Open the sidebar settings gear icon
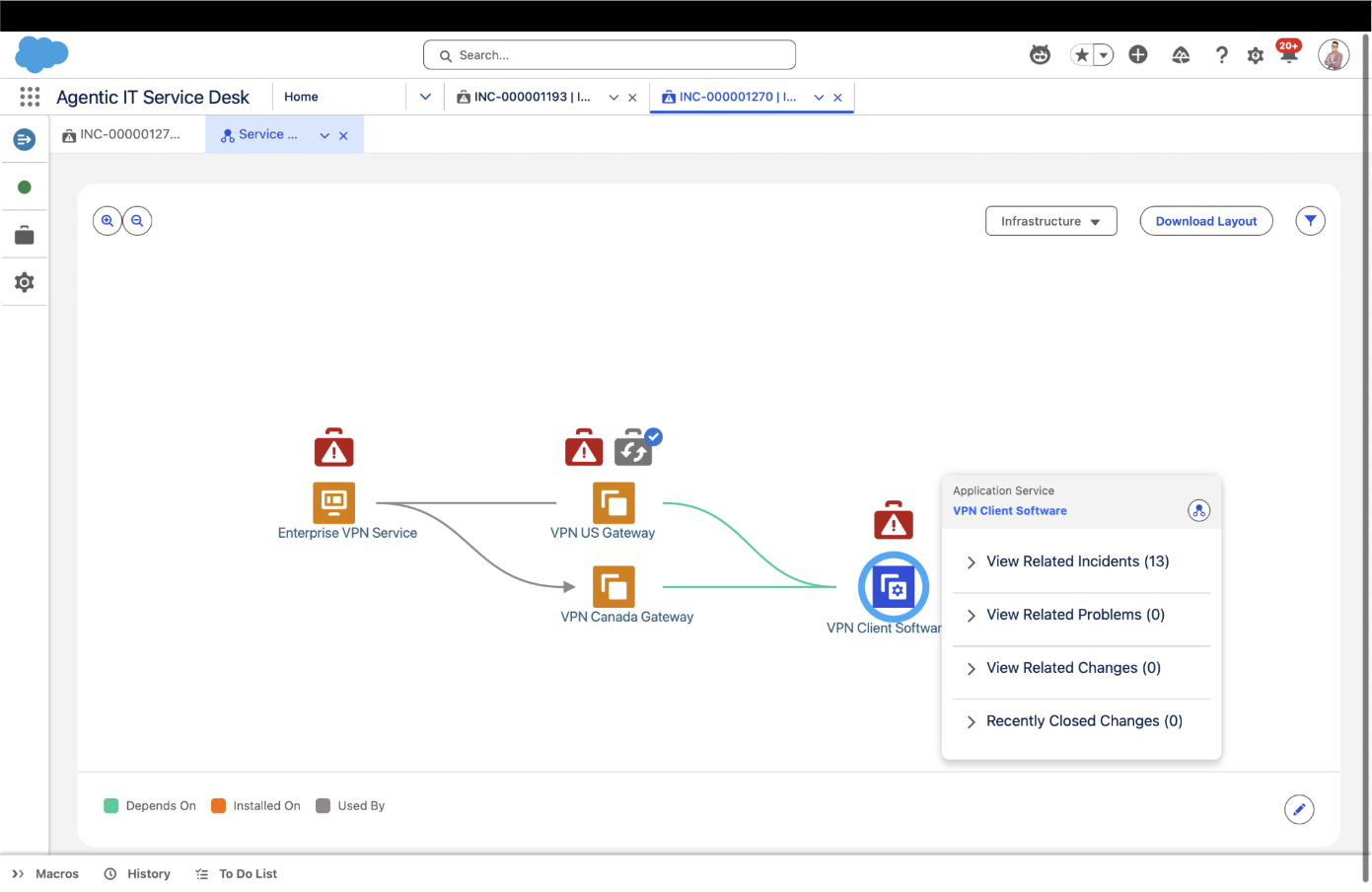This screenshot has height=892, width=1372. pyautogui.click(x=25, y=282)
